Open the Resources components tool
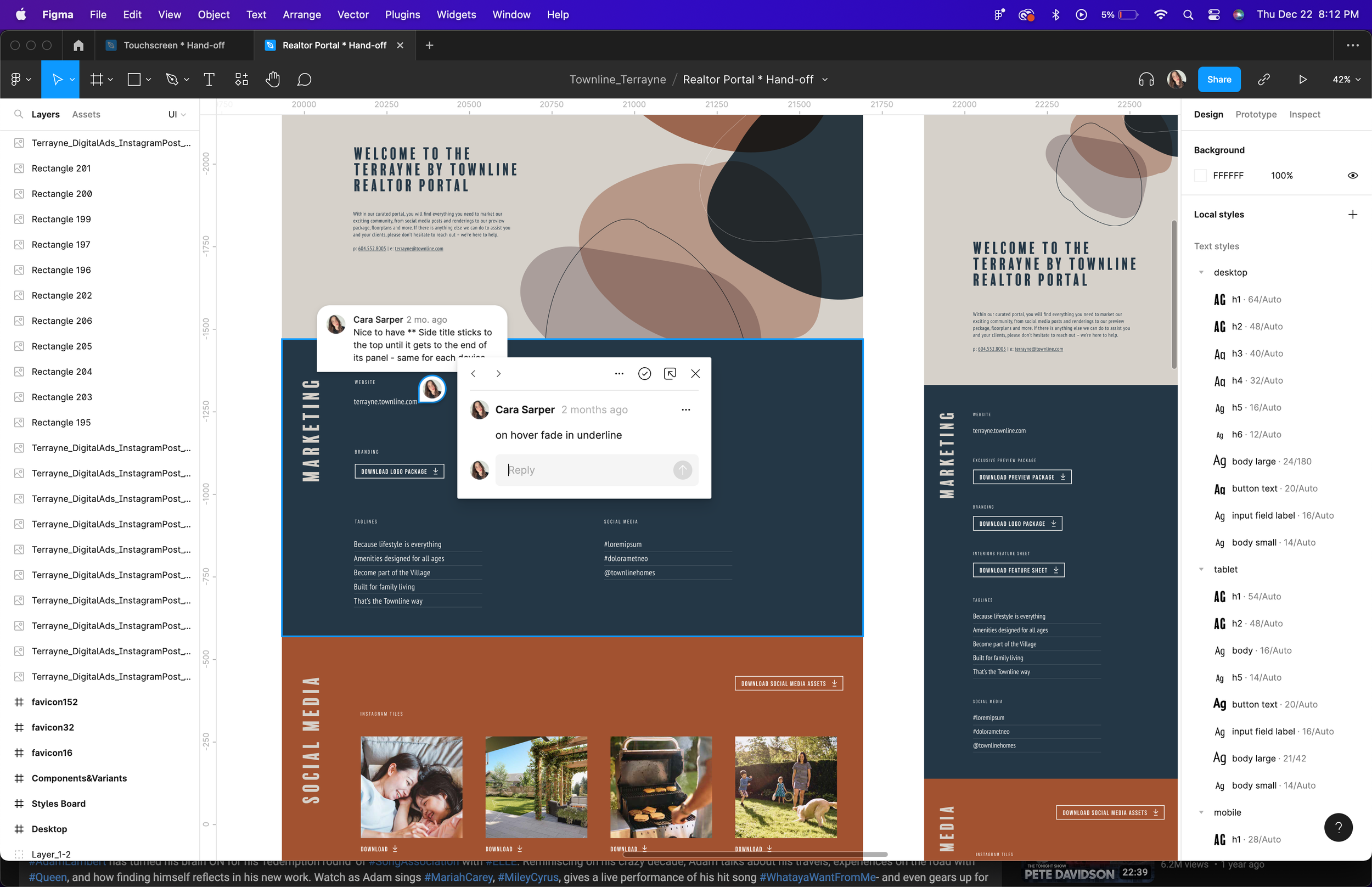 (x=241, y=80)
